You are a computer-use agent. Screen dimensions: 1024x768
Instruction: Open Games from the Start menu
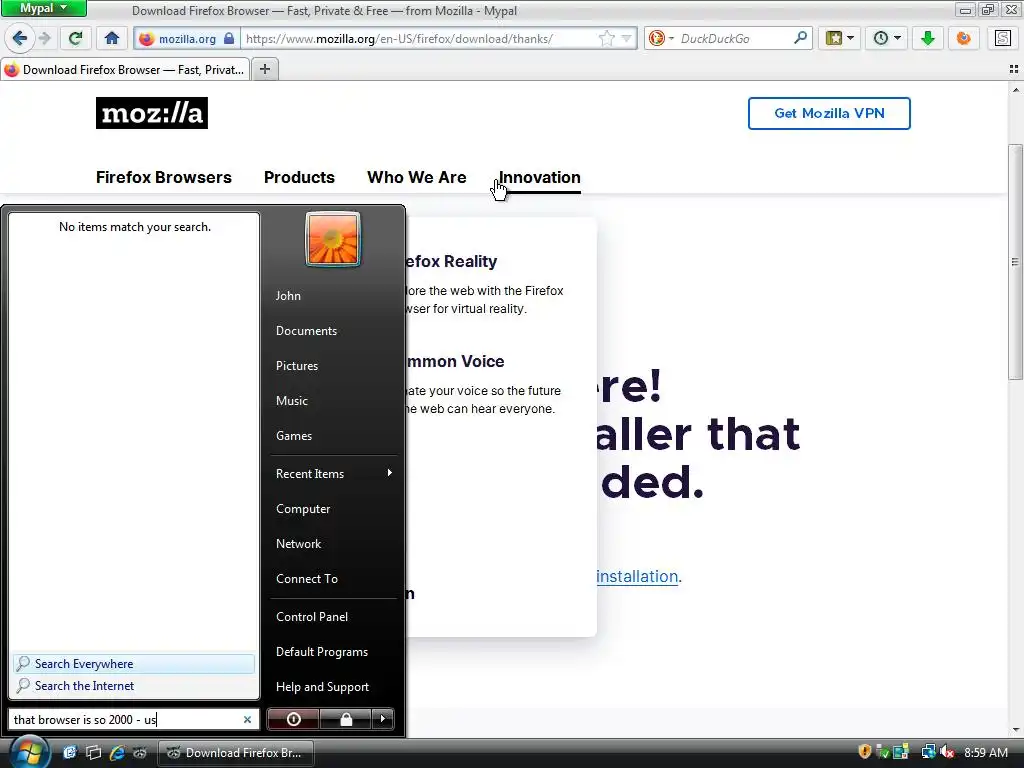[x=294, y=436]
